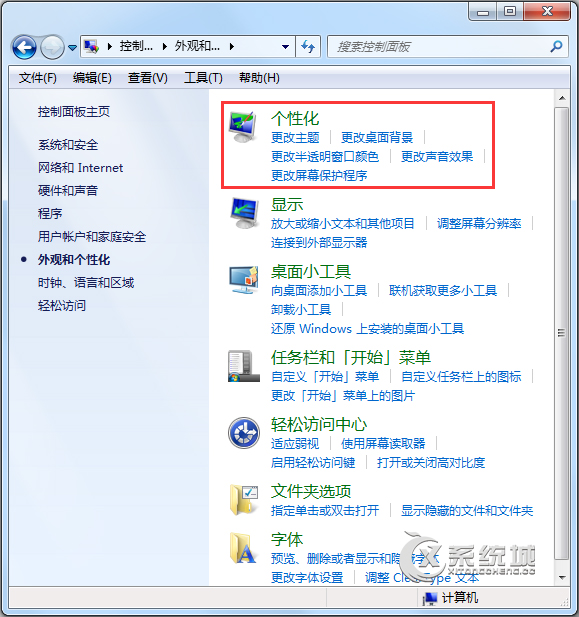
Task: Open 系统和安全 in the sidebar
Action: point(68,145)
